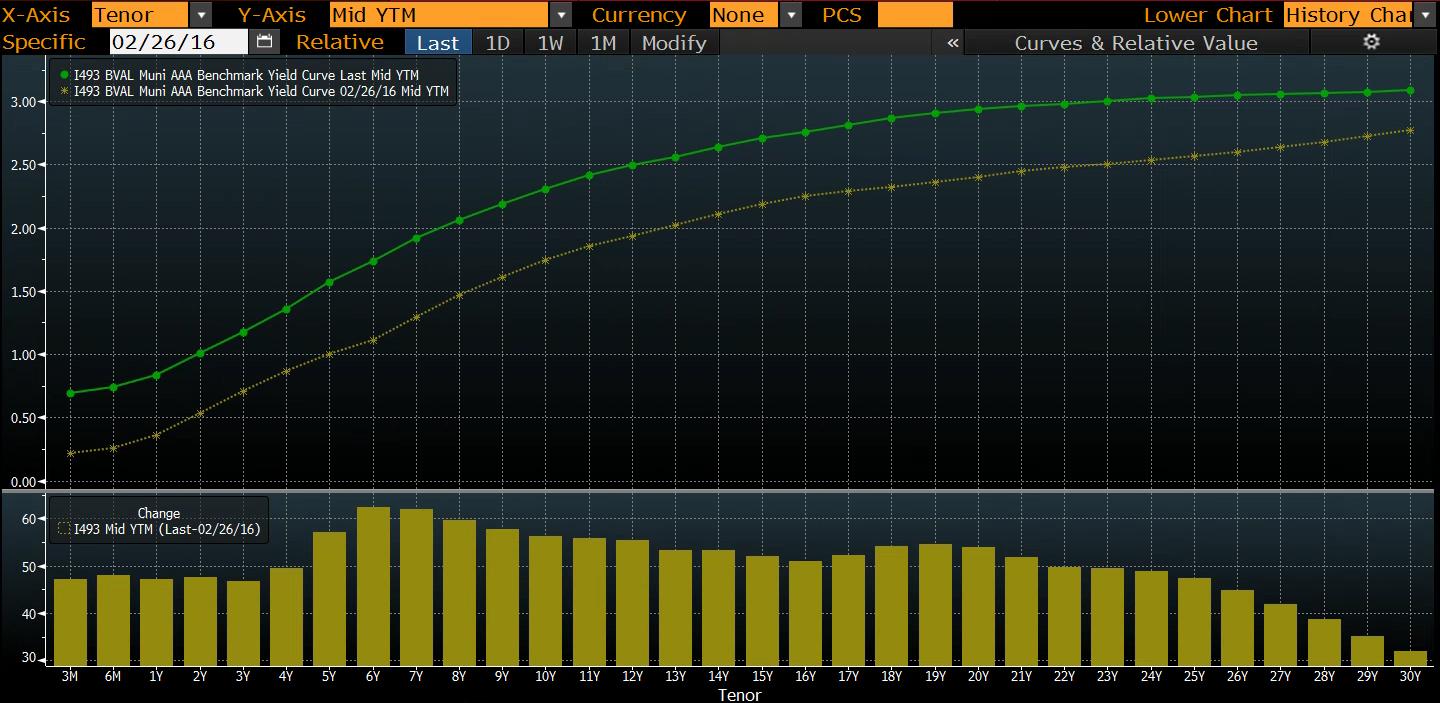The image size is (1440, 703).
Task: Switch to the 1W tab
Action: (x=549, y=42)
